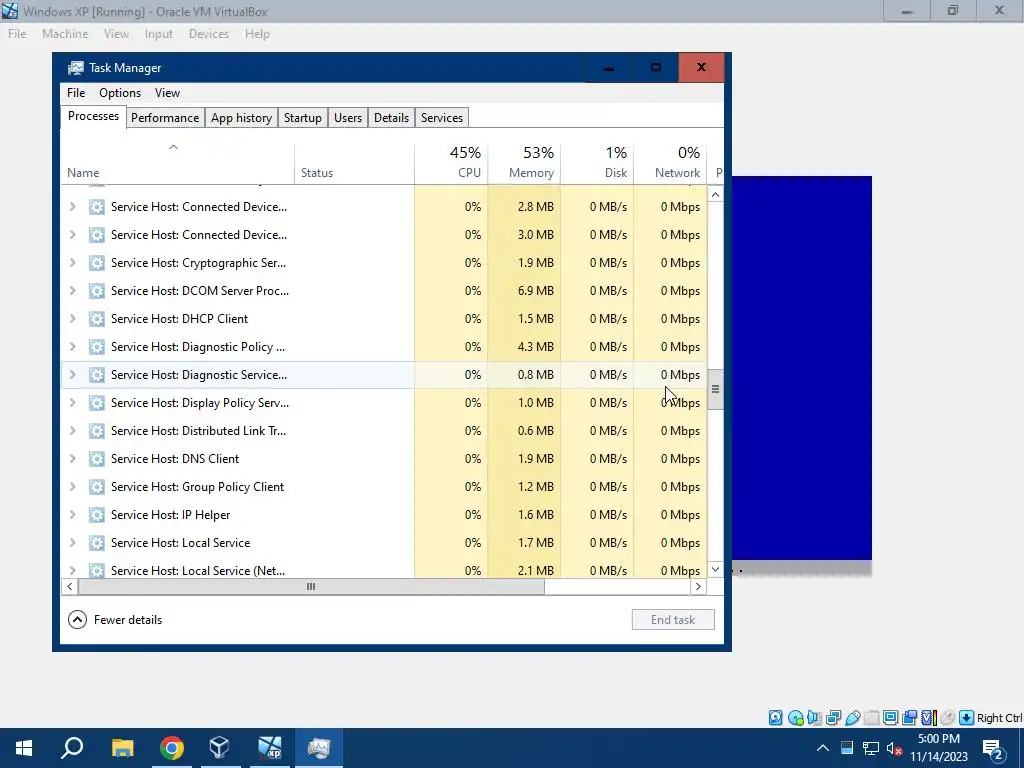Viewport: 1024px width, 768px height.
Task: Expand Service Host: DCOM Server Process
Action: pos(72,291)
